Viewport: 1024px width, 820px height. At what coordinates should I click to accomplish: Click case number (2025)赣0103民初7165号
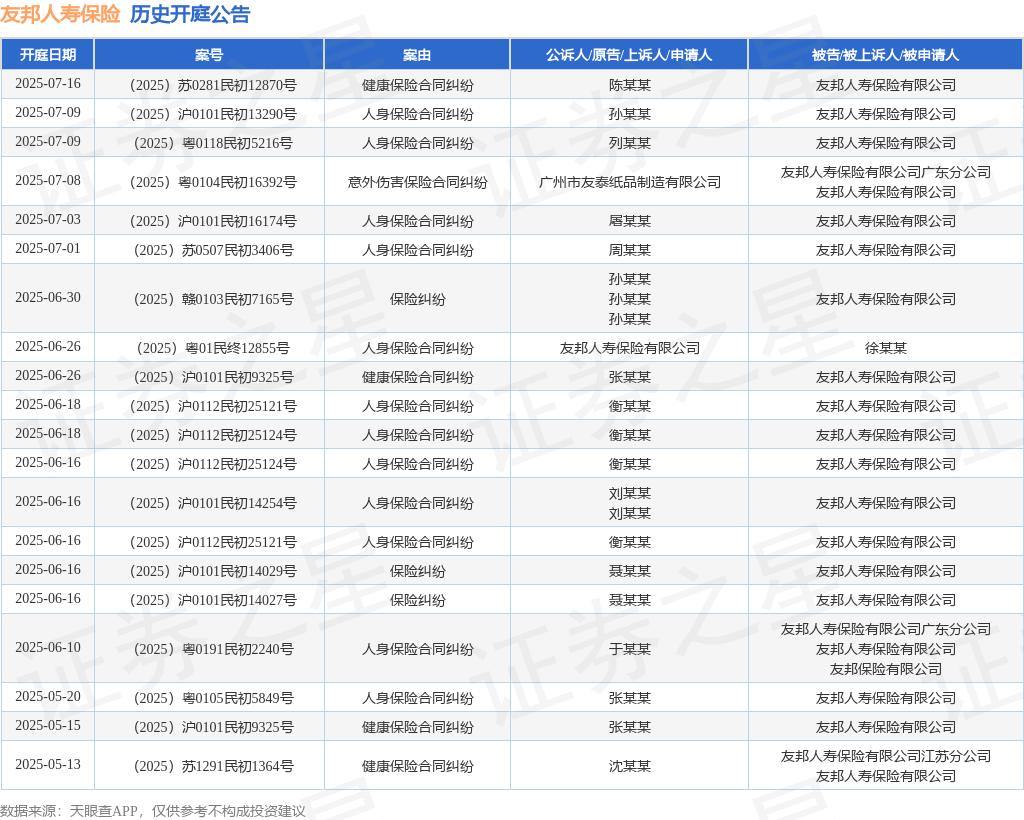209,299
